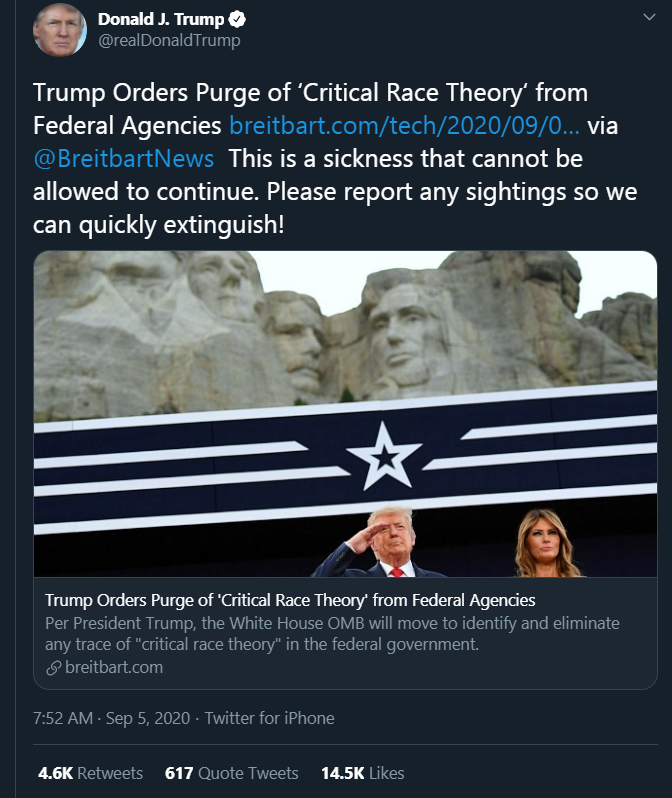Open the Mount Rushmore card image

(x=345, y=414)
